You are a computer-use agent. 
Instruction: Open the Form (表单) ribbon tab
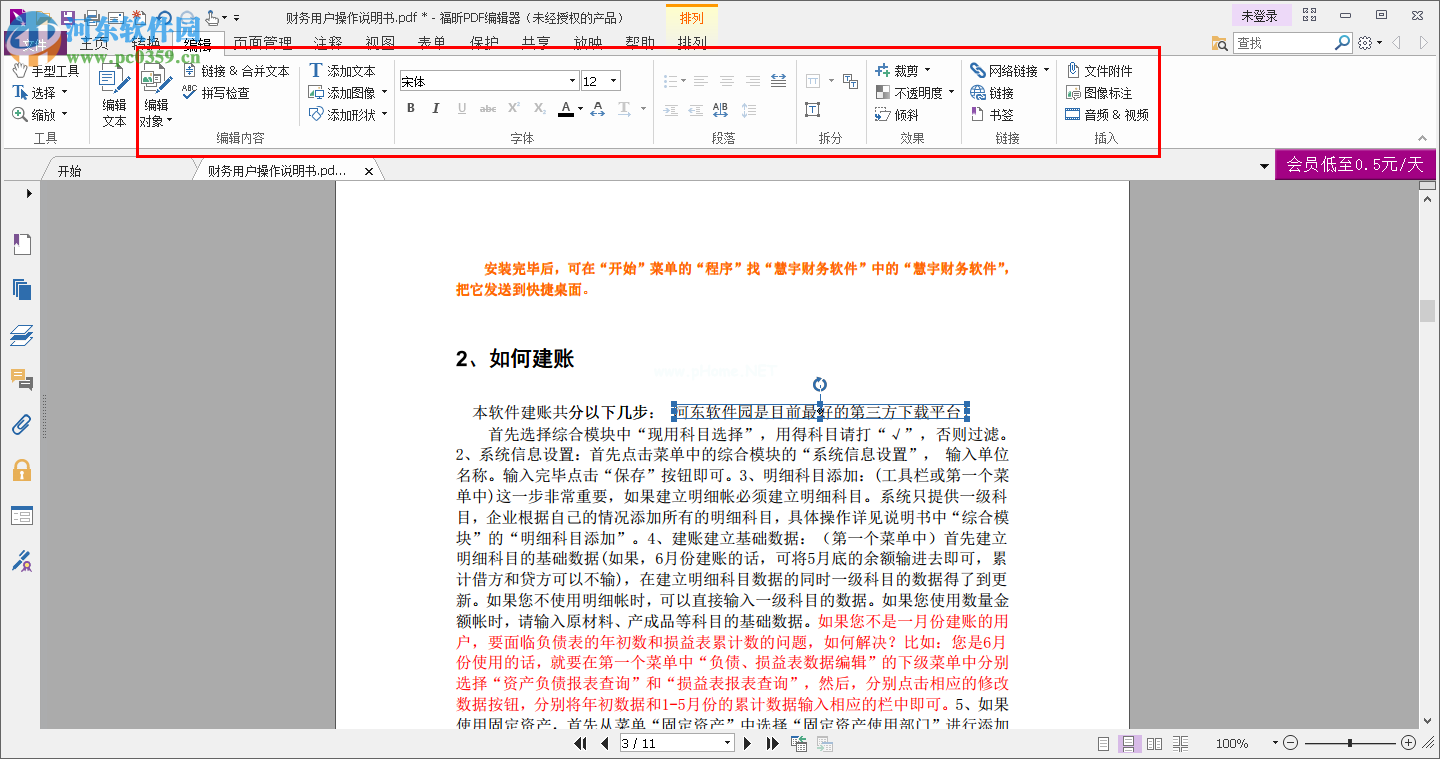[432, 43]
